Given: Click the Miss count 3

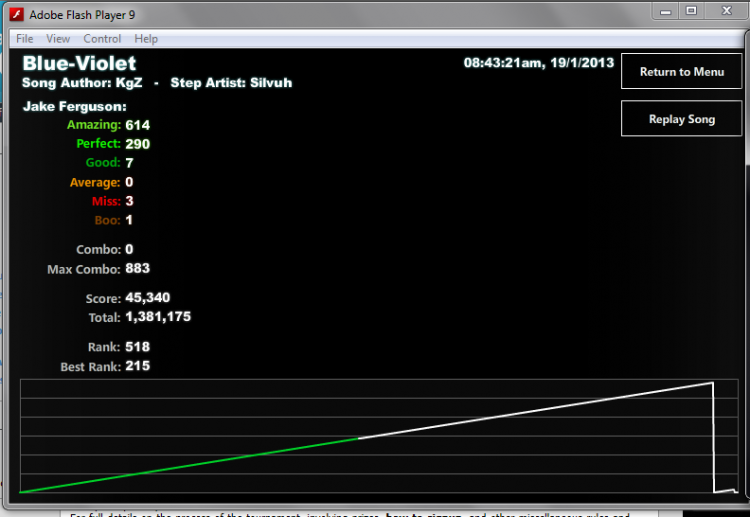Looking at the screenshot, I should coord(129,201).
